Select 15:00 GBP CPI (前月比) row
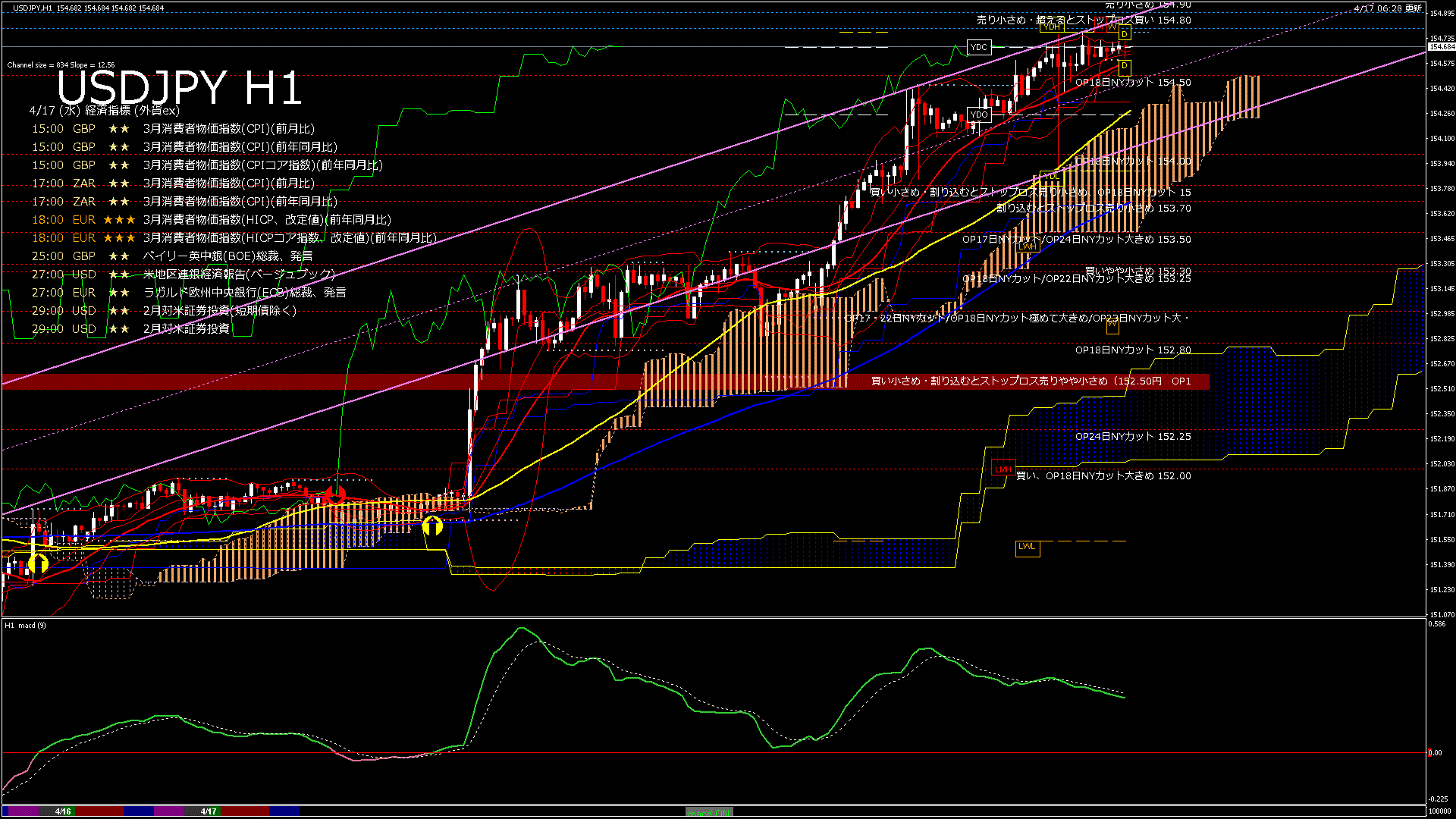This screenshot has width=1456, height=819. click(x=173, y=129)
